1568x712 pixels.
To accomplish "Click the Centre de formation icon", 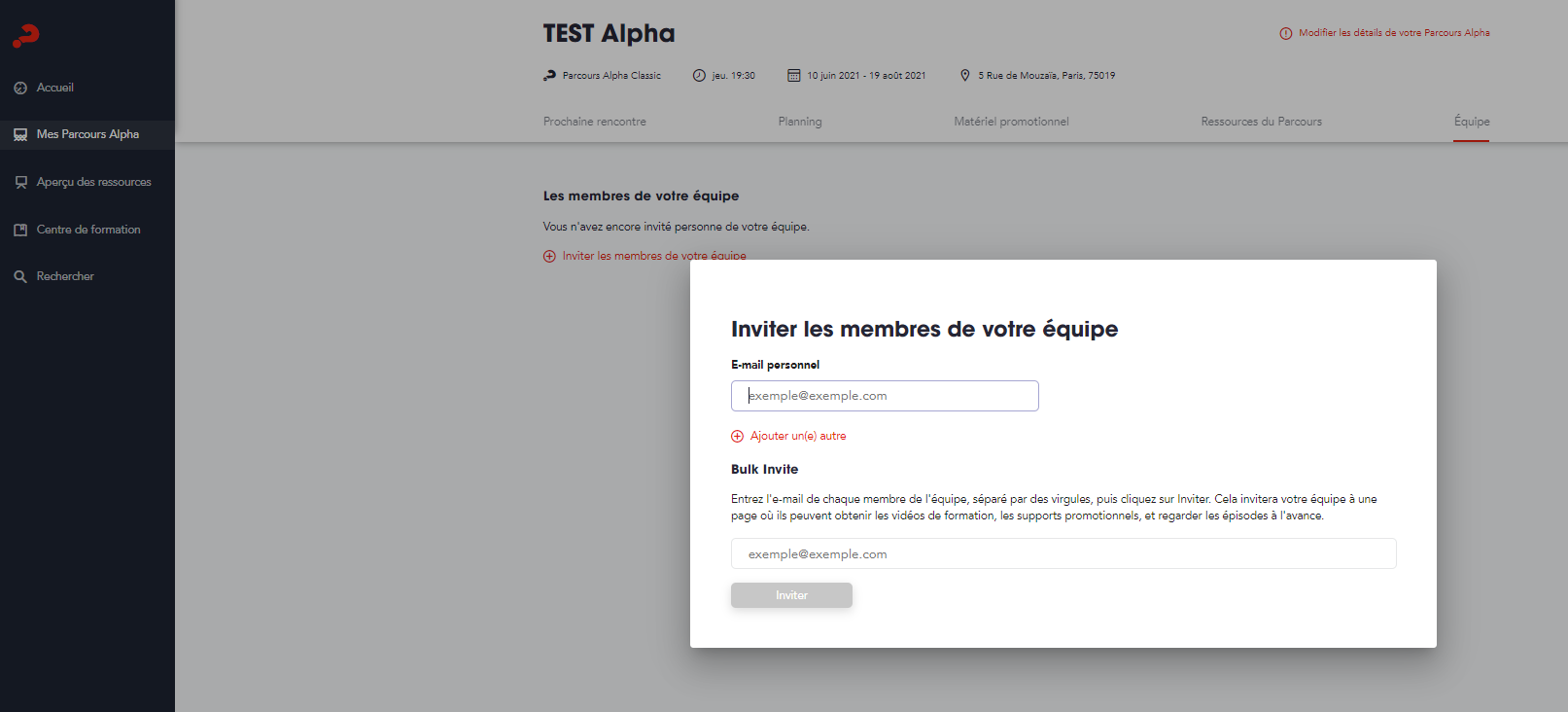I will [x=20, y=230].
